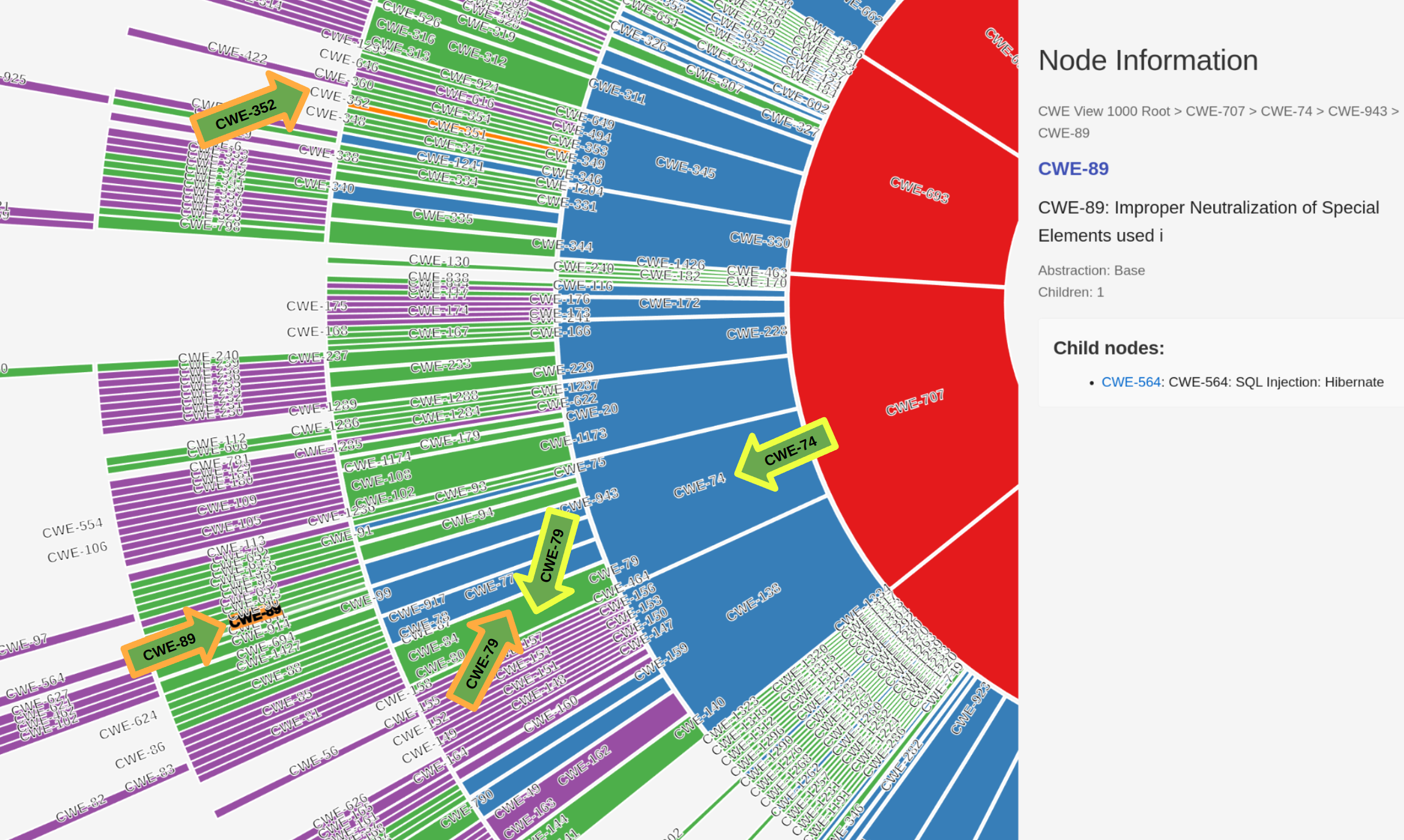Select the CWE-326 chart segment
Viewport: 1404px width, 840px height.
click(x=639, y=36)
